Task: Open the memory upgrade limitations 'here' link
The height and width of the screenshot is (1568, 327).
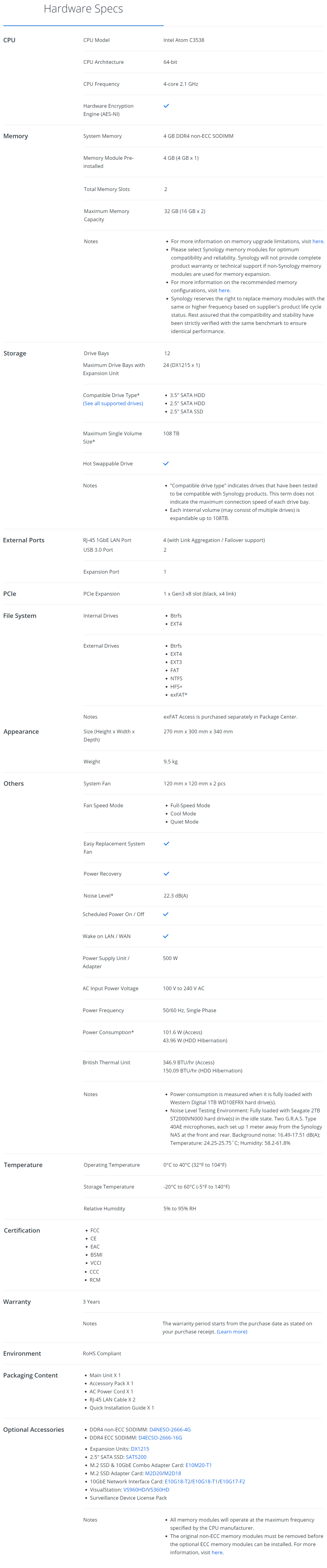Action: click(x=317, y=241)
